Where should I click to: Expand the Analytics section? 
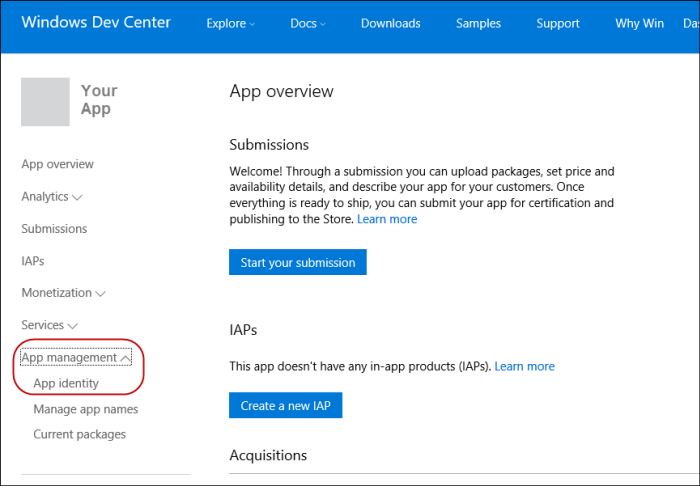[51, 197]
